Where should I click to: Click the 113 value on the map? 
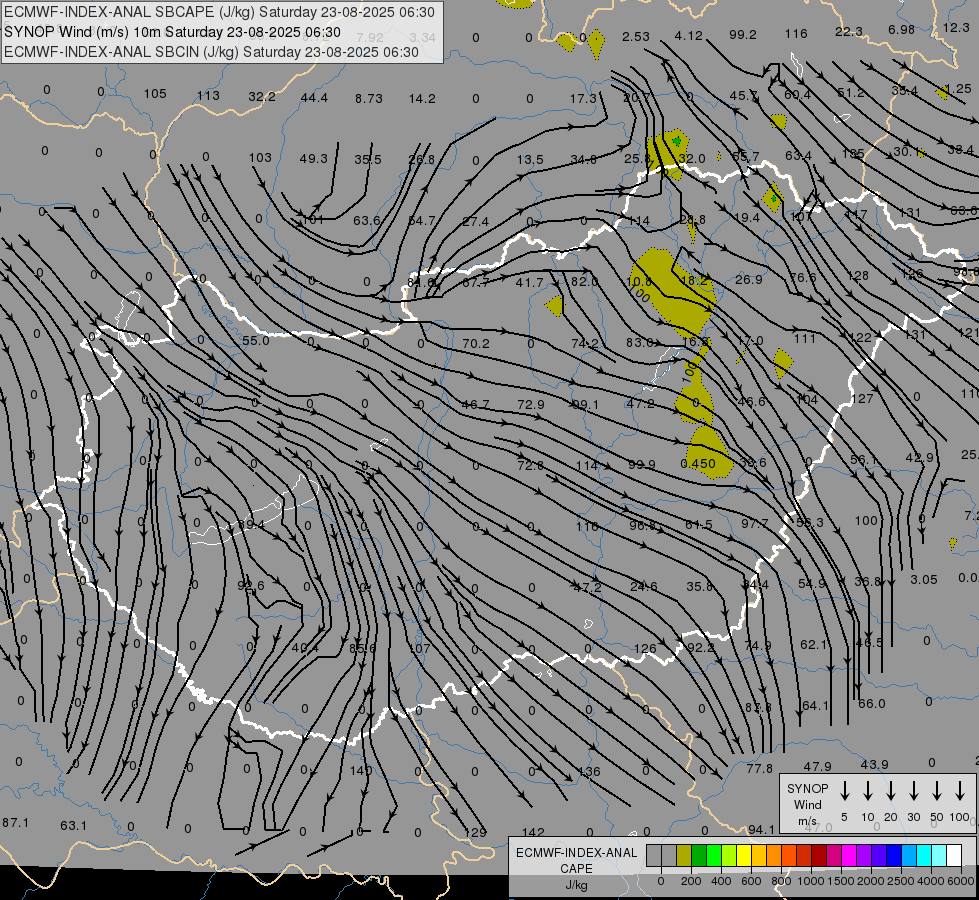click(208, 96)
